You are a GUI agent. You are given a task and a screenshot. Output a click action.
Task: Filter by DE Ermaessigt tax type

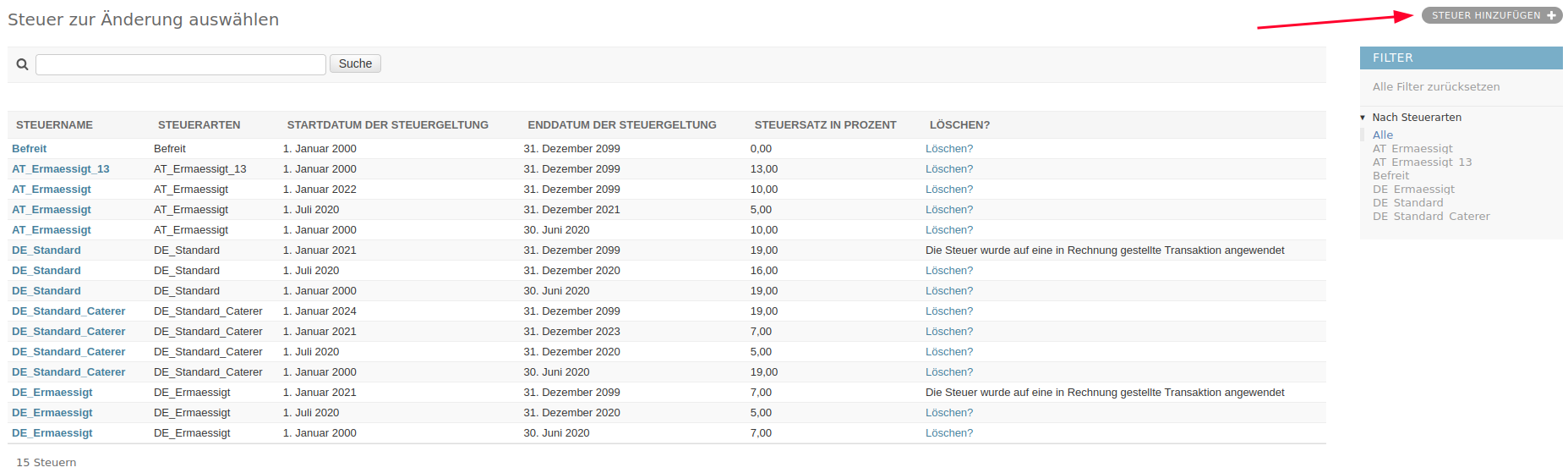coord(1413,190)
